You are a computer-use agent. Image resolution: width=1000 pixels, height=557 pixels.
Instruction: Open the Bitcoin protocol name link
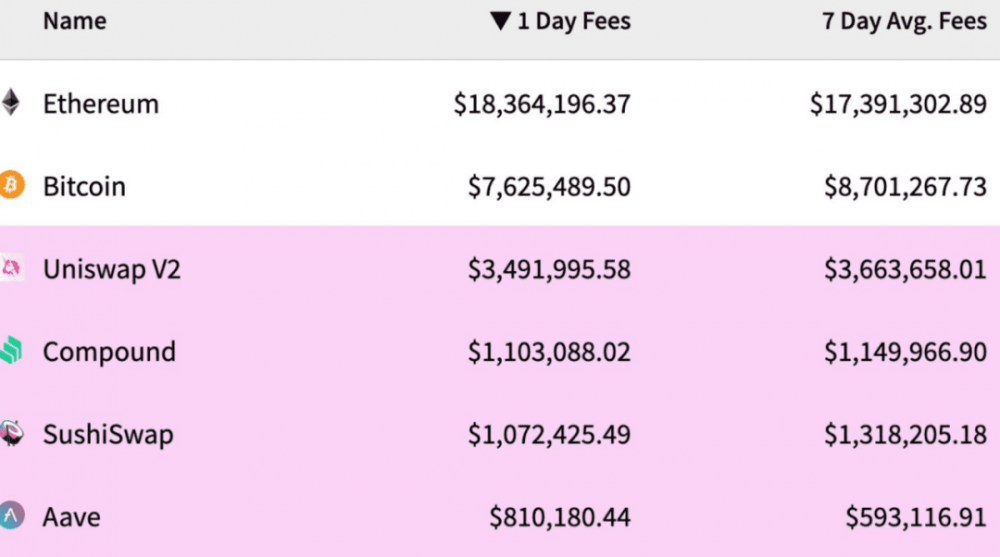[x=84, y=186]
